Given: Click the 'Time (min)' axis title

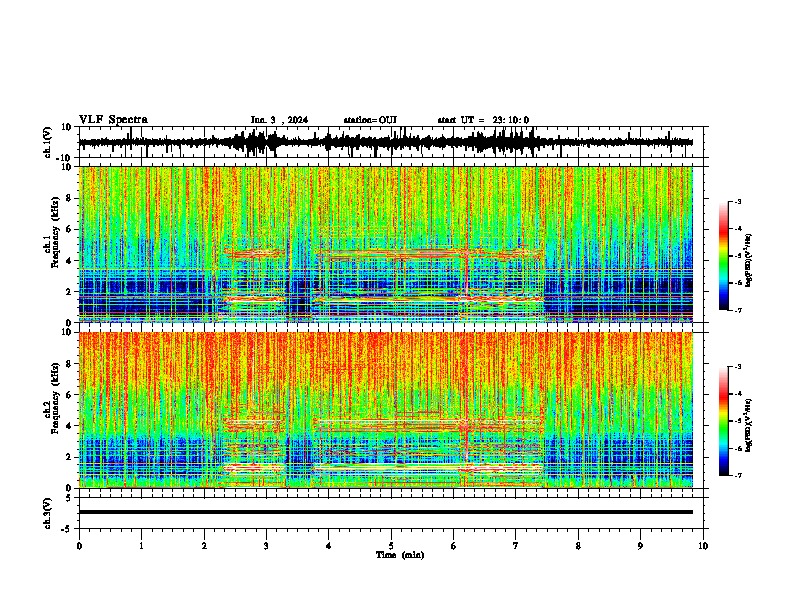Looking at the screenshot, I should tap(400, 555).
